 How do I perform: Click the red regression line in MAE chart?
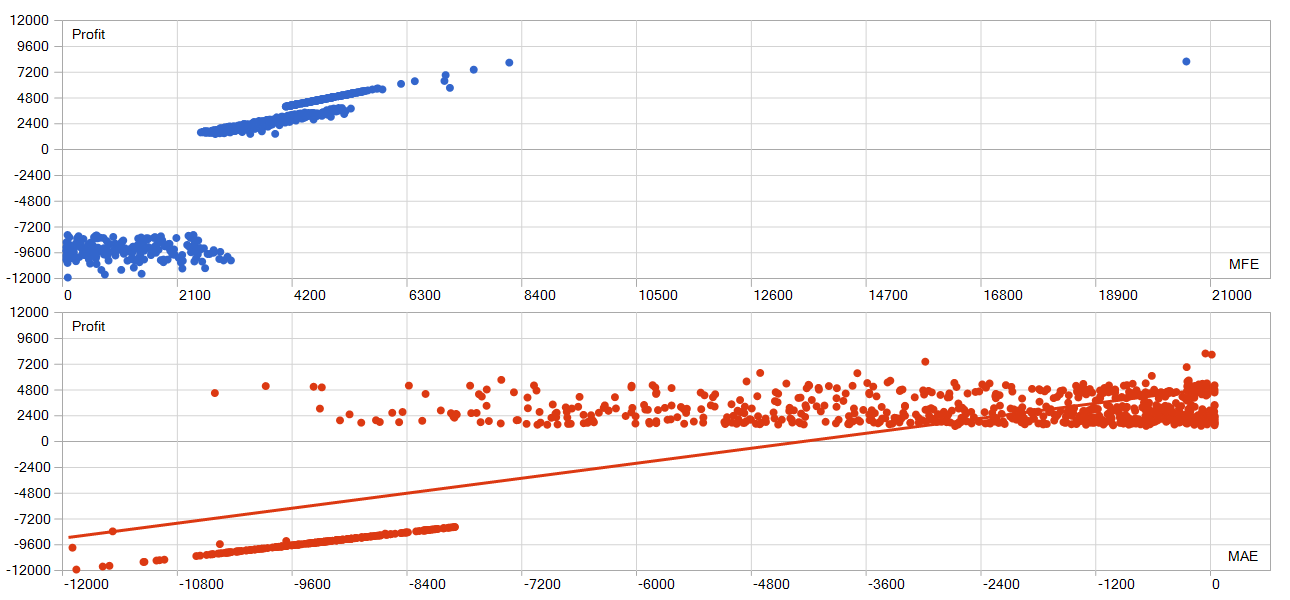click(500, 479)
